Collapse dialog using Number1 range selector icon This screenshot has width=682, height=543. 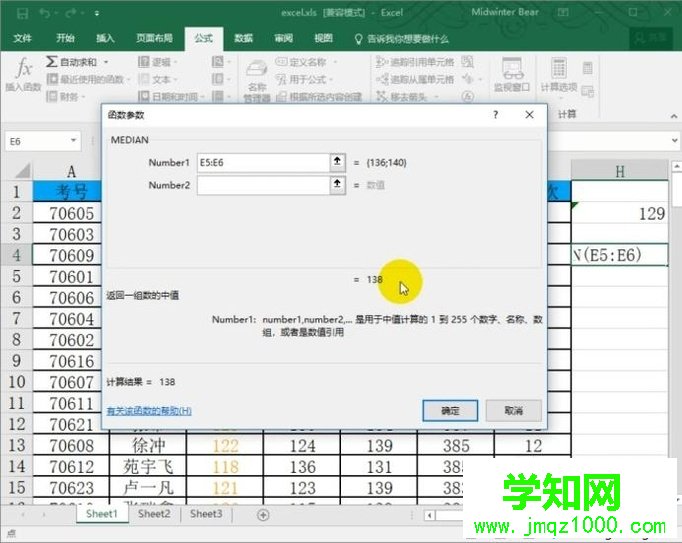tap(337, 162)
